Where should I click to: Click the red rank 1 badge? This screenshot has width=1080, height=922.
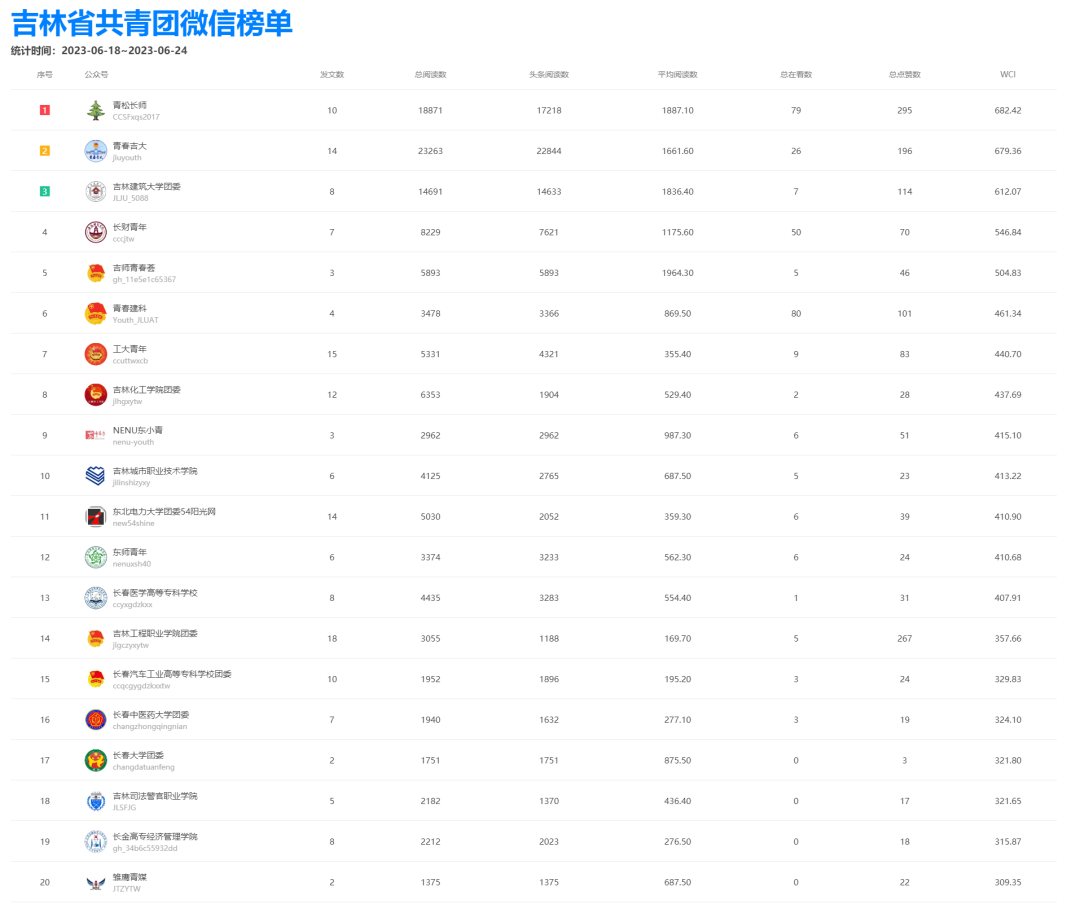coord(45,110)
